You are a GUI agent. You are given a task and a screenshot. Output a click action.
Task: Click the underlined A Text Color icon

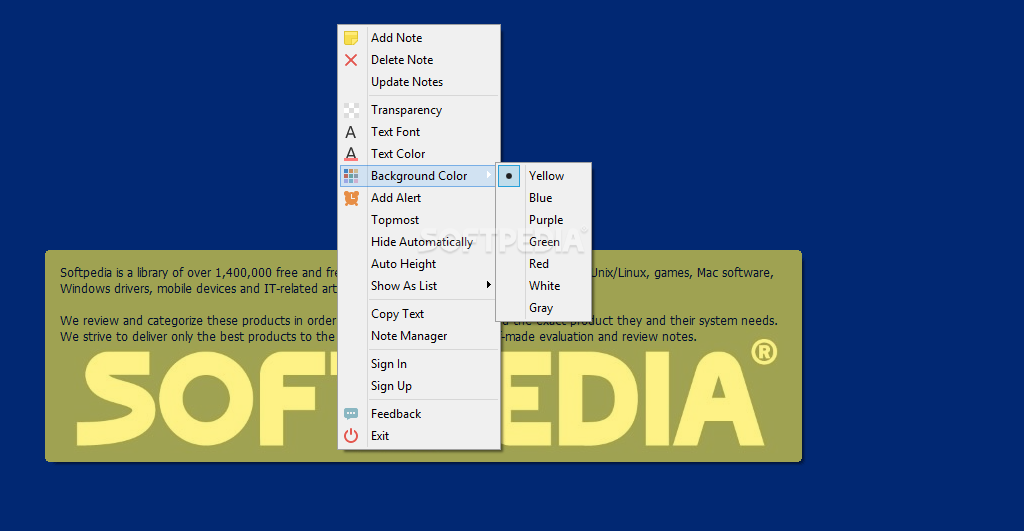pyautogui.click(x=351, y=154)
